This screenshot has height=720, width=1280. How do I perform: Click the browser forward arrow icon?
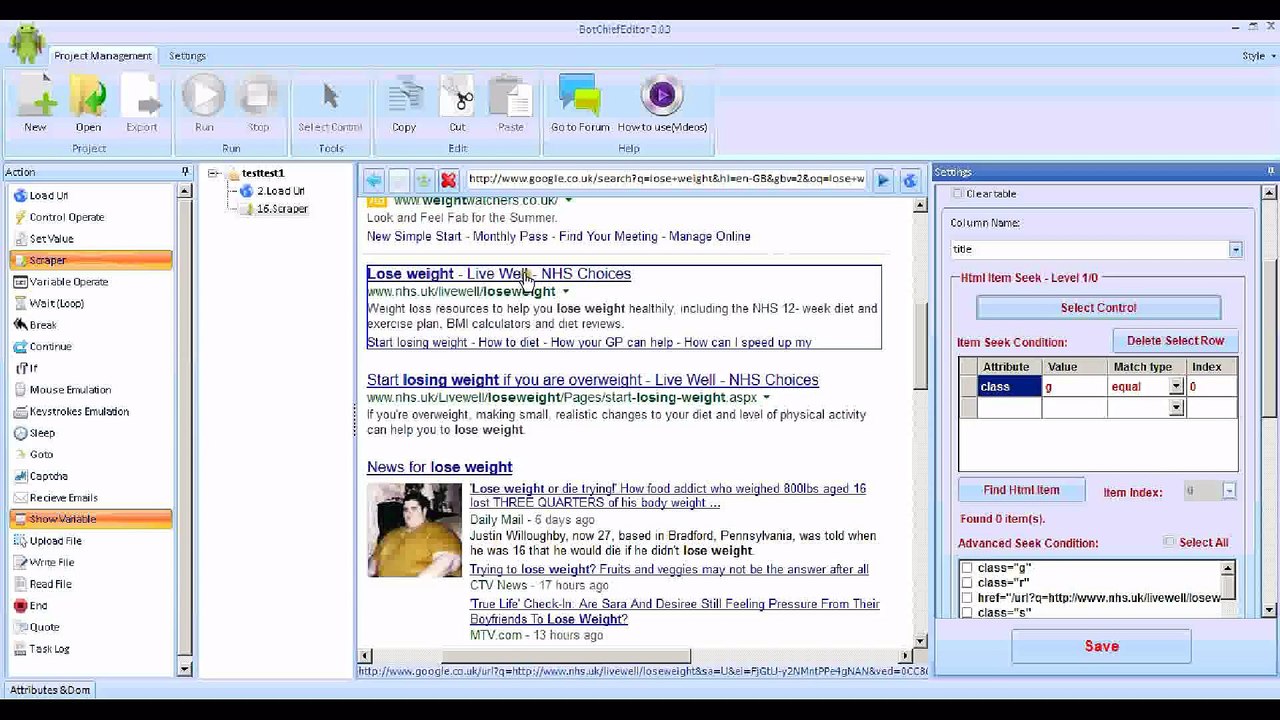pyautogui.click(x=398, y=180)
